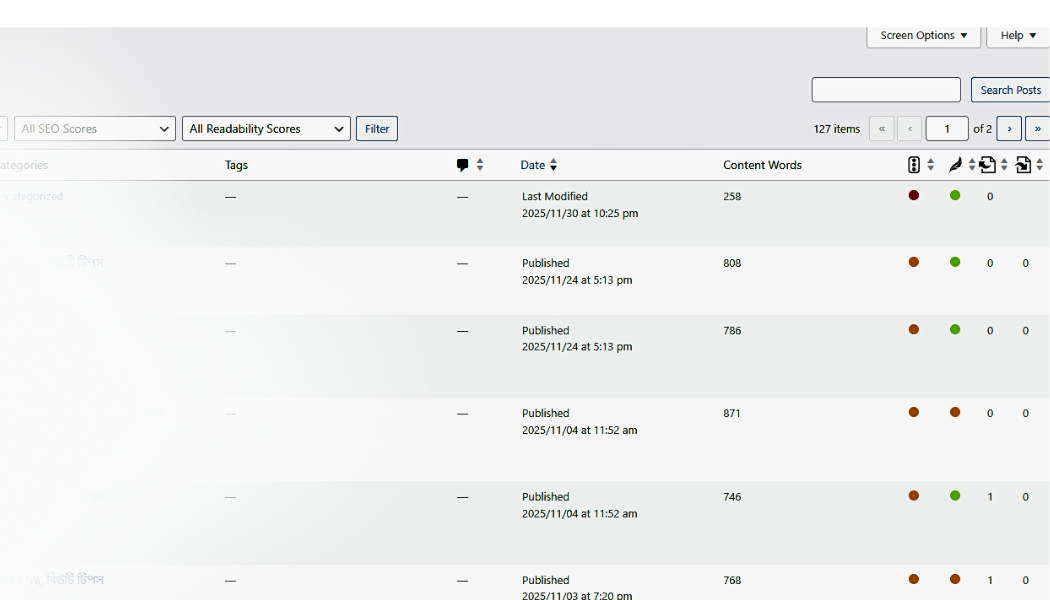Click the Comments speech bubble column icon
Image resolution: width=1050 pixels, height=600 pixels.
click(x=462, y=165)
